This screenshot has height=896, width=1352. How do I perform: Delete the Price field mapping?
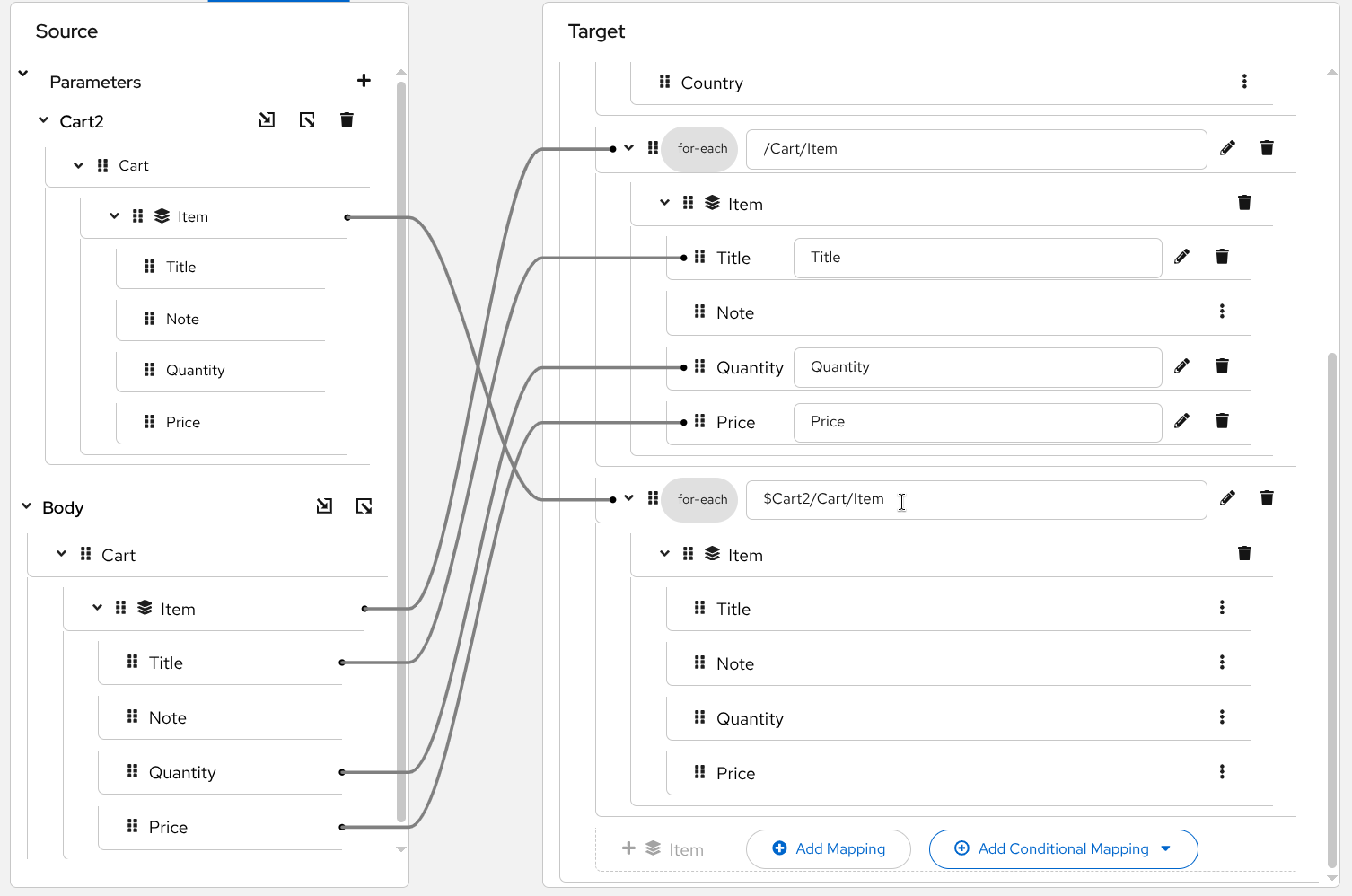click(1222, 421)
